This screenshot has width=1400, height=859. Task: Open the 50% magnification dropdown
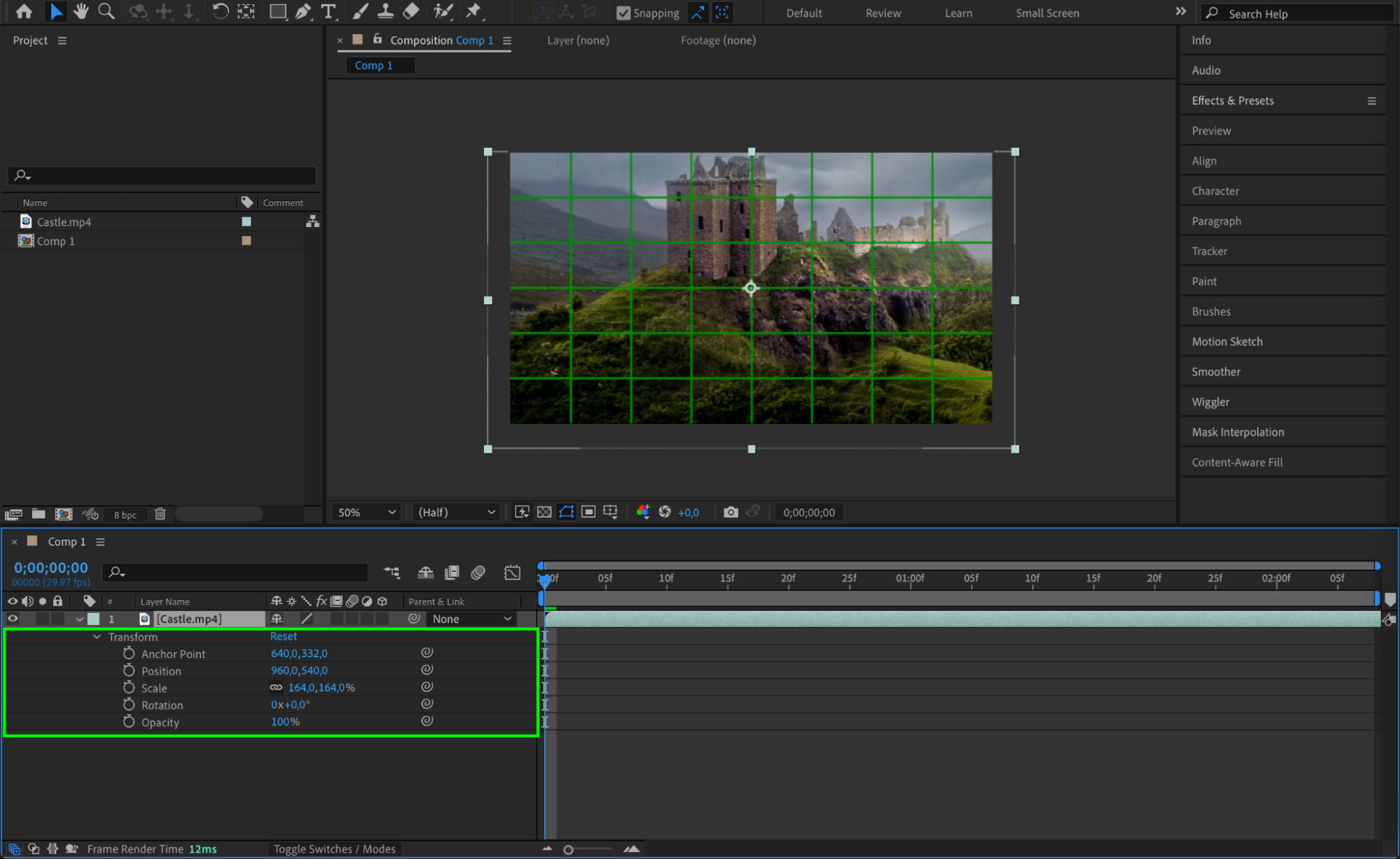point(367,512)
